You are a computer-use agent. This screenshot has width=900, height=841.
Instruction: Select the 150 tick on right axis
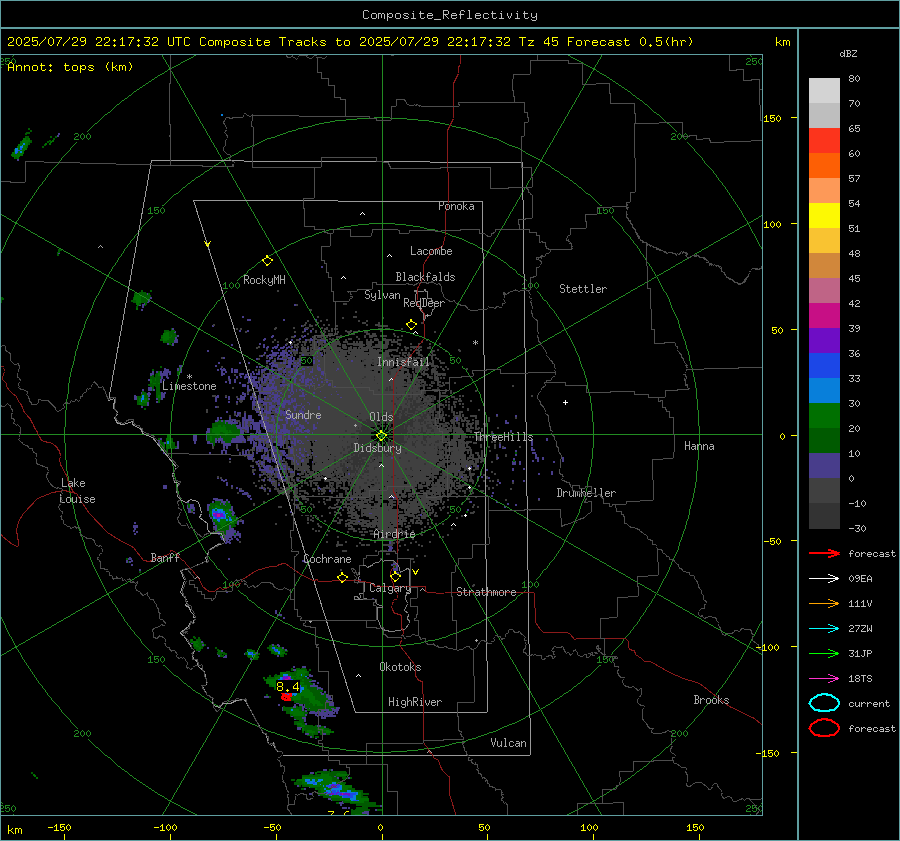point(773,118)
